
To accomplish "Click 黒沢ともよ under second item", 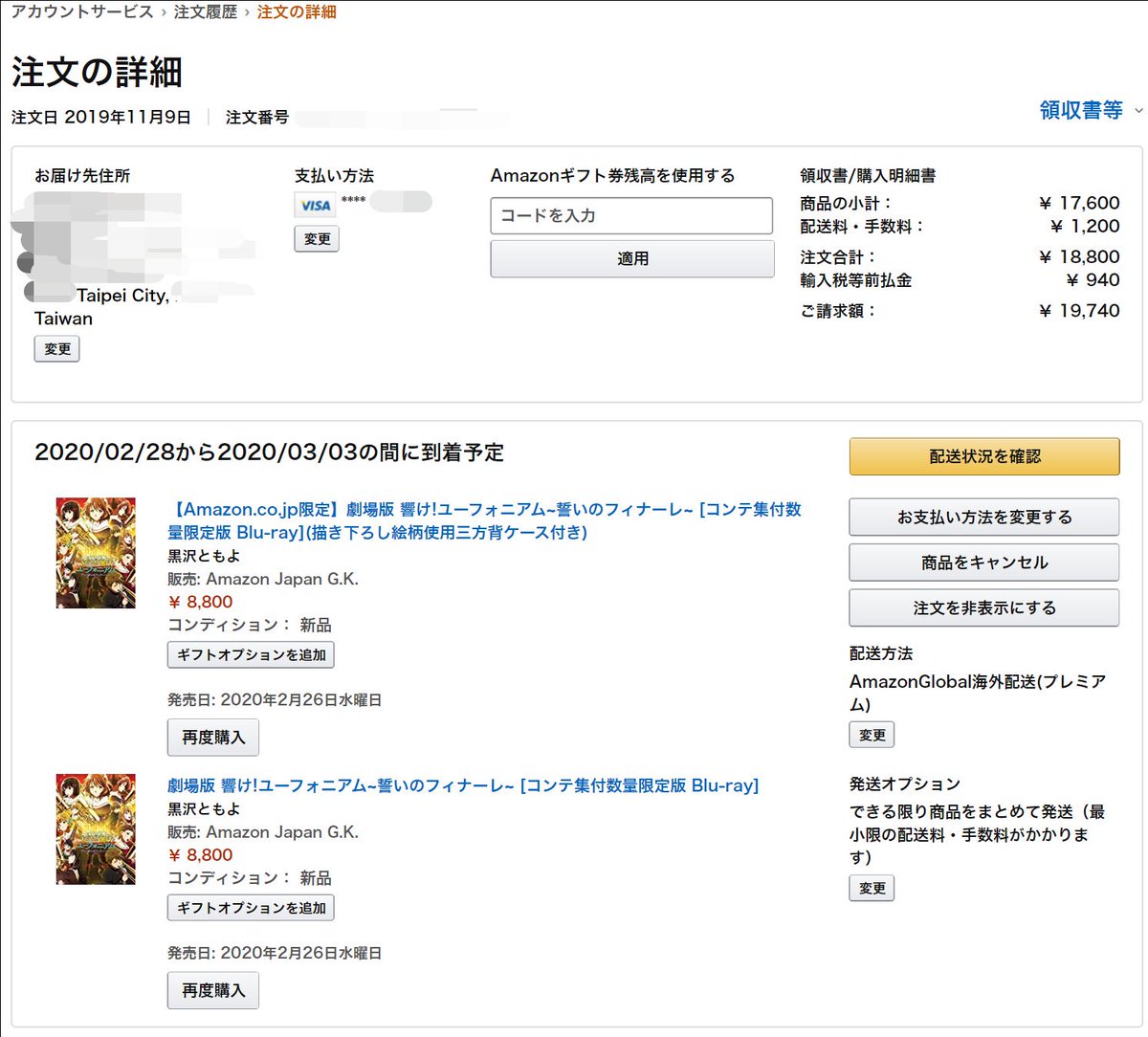I will click(204, 808).
